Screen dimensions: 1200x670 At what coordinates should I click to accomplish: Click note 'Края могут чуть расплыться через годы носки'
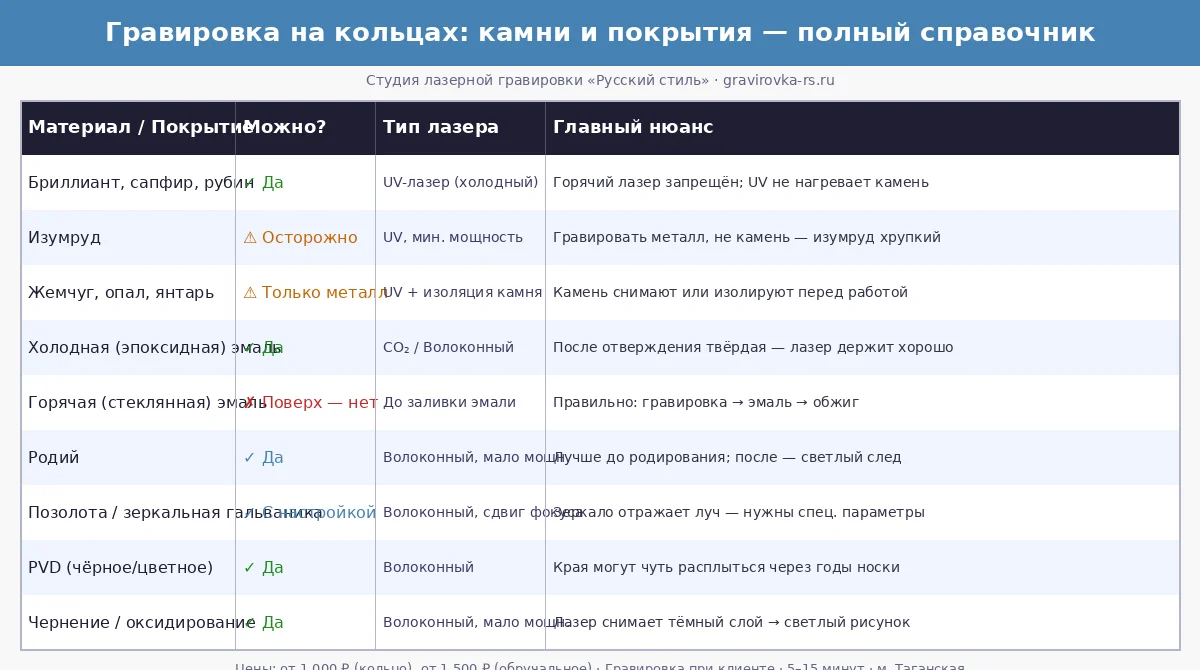click(x=726, y=568)
